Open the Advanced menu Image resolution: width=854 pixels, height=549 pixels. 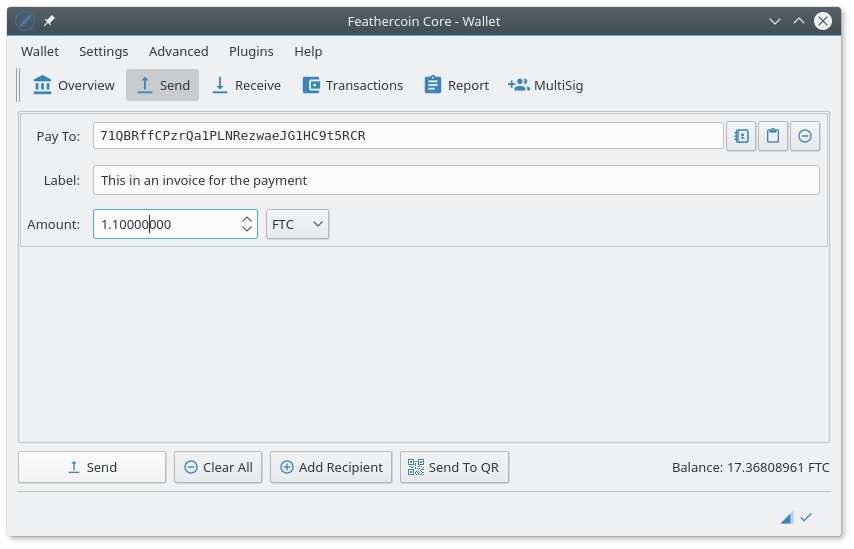[x=179, y=52]
